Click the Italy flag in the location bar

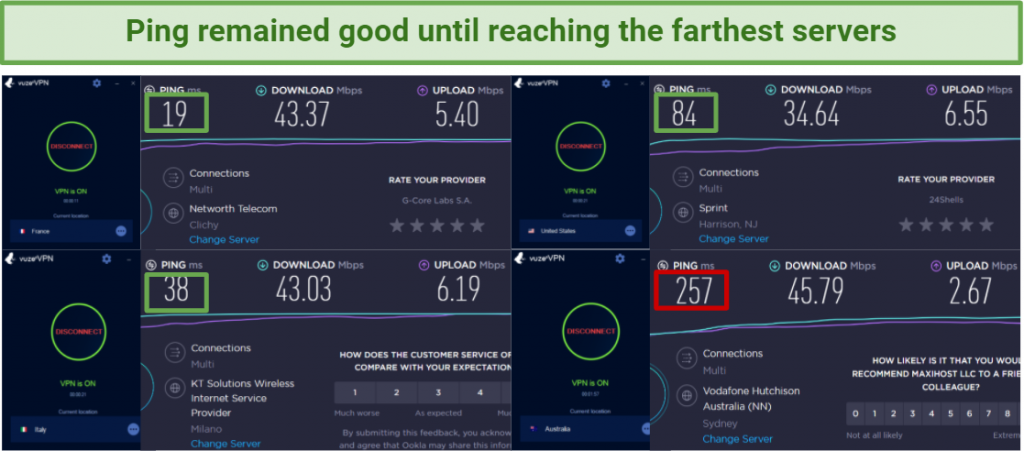tap(25, 429)
